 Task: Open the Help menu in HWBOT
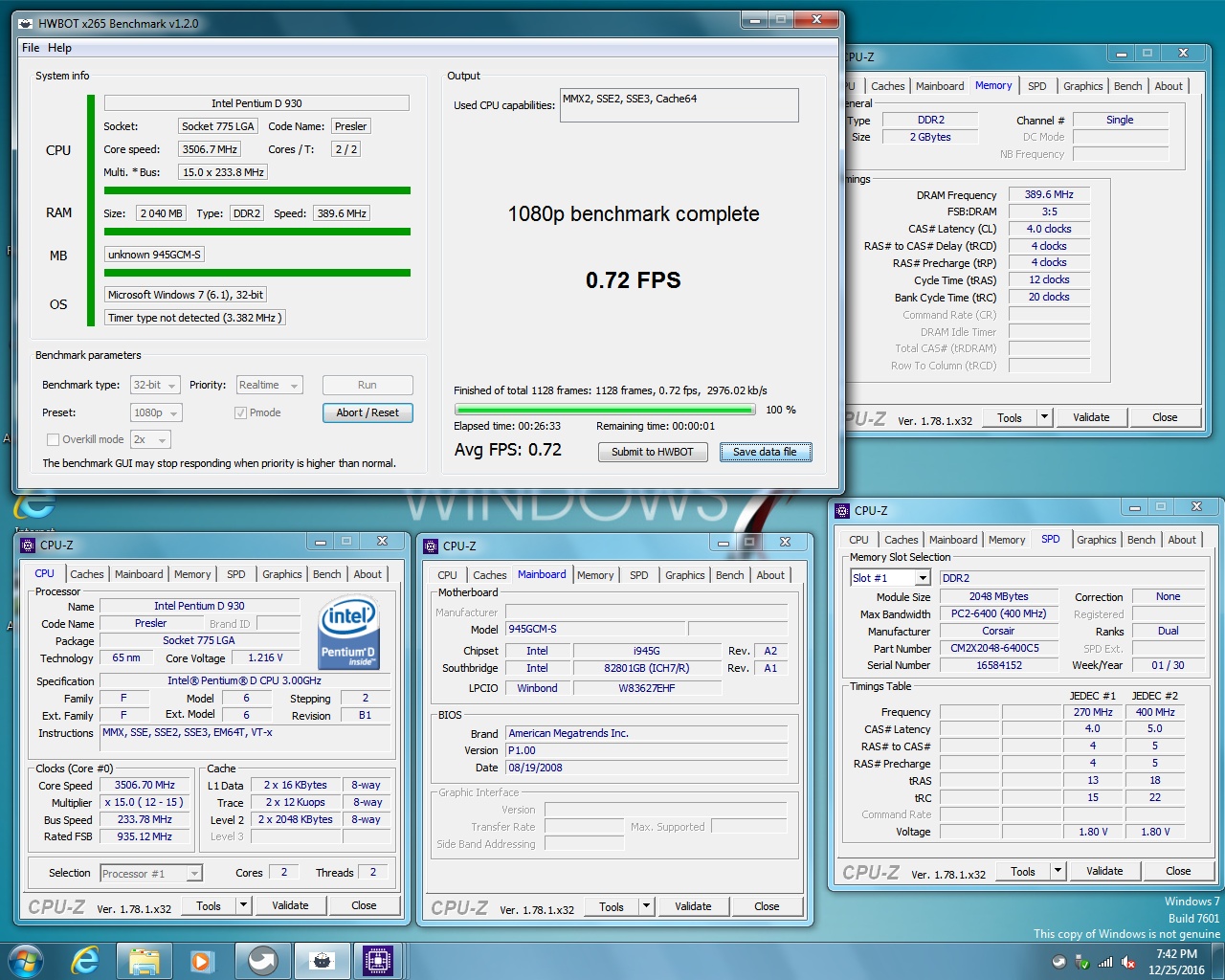pyautogui.click(x=59, y=48)
